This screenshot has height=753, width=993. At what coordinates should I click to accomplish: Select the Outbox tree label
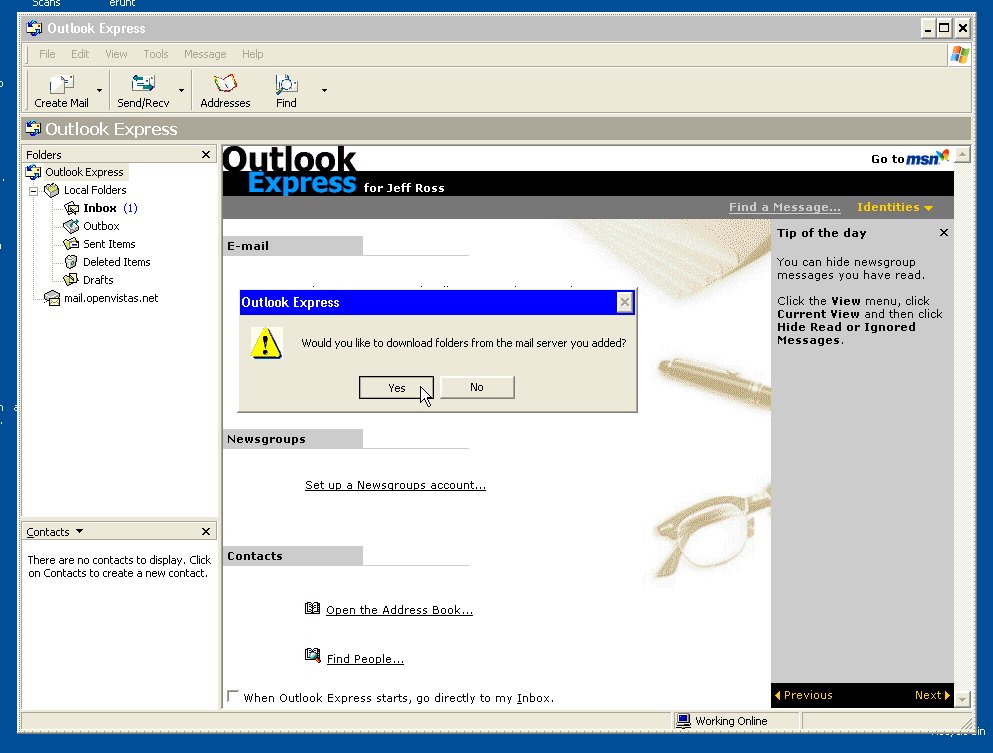click(x=101, y=225)
